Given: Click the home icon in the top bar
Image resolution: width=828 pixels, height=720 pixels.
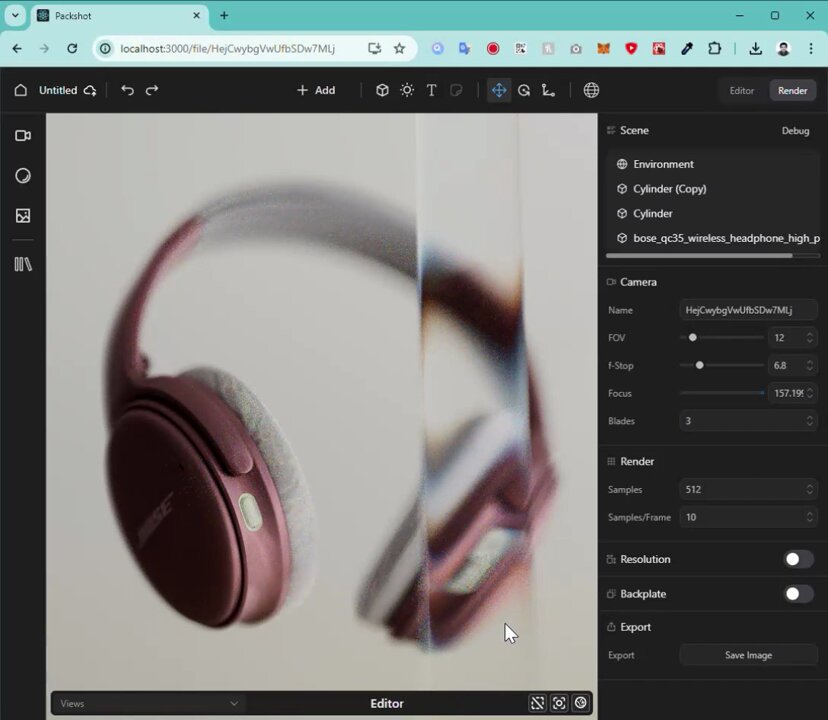Looking at the screenshot, I should point(20,90).
